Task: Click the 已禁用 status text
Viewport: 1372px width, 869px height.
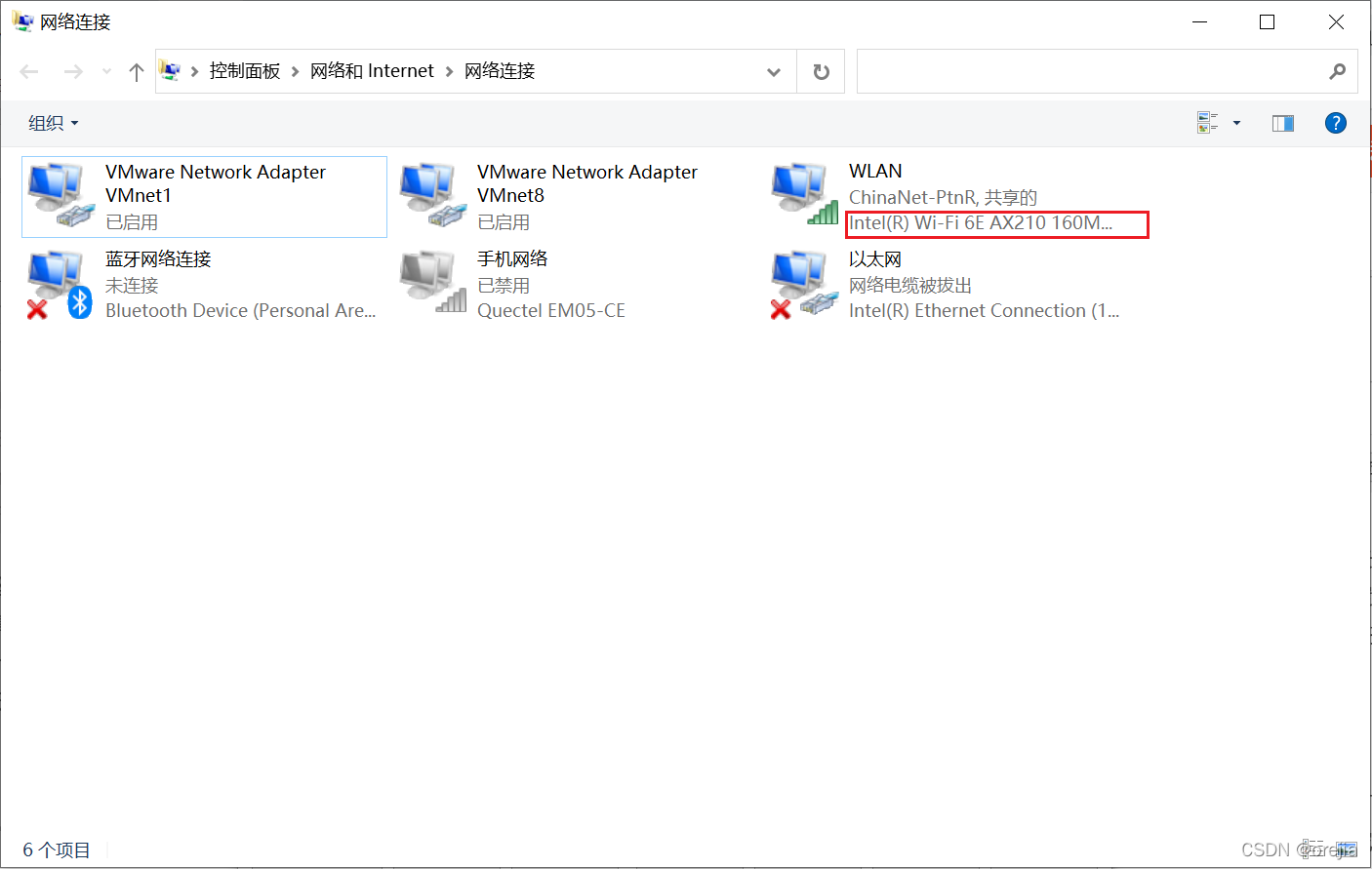Action: coord(504,285)
